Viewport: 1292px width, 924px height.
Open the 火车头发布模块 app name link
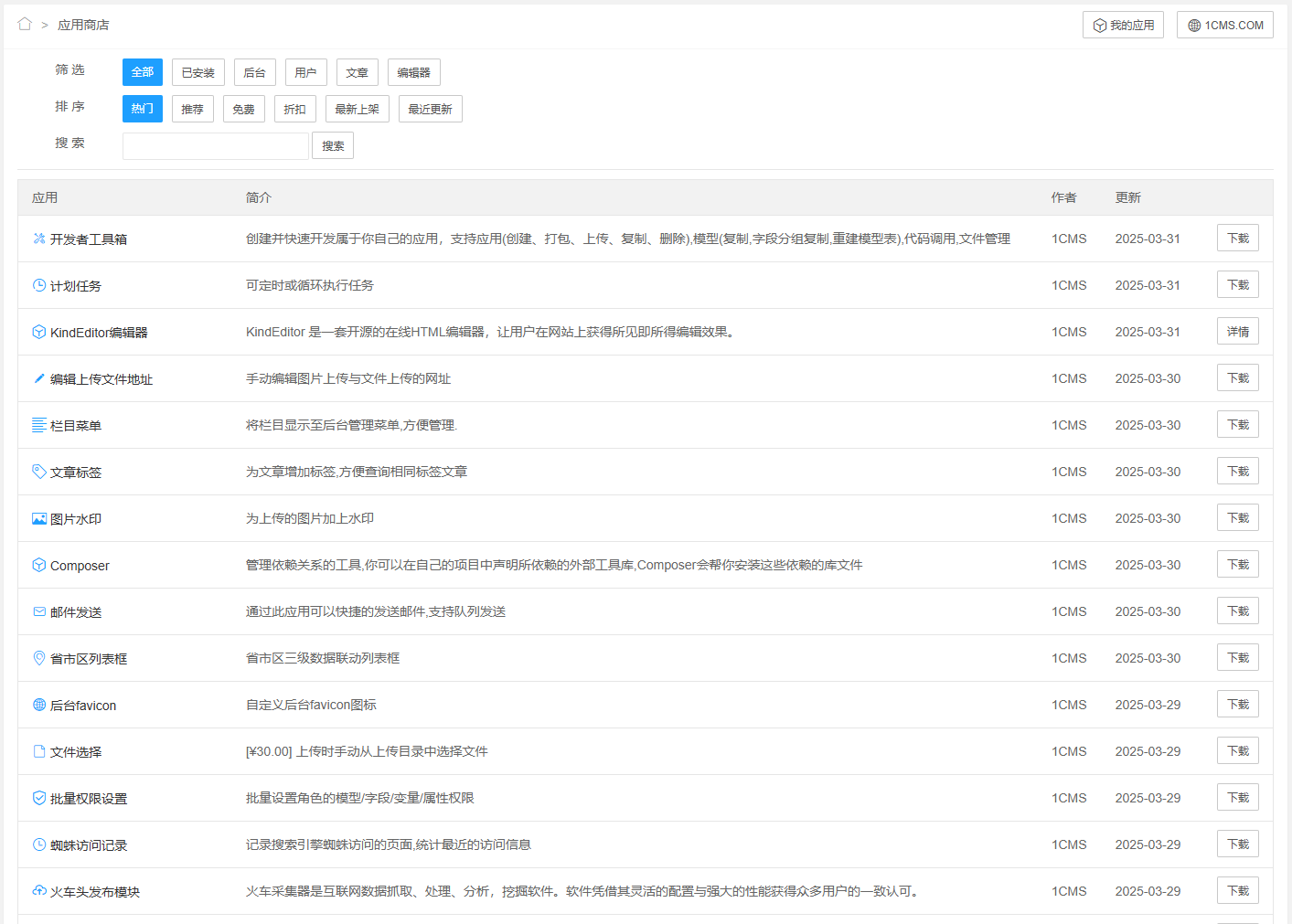pyautogui.click(x=95, y=892)
